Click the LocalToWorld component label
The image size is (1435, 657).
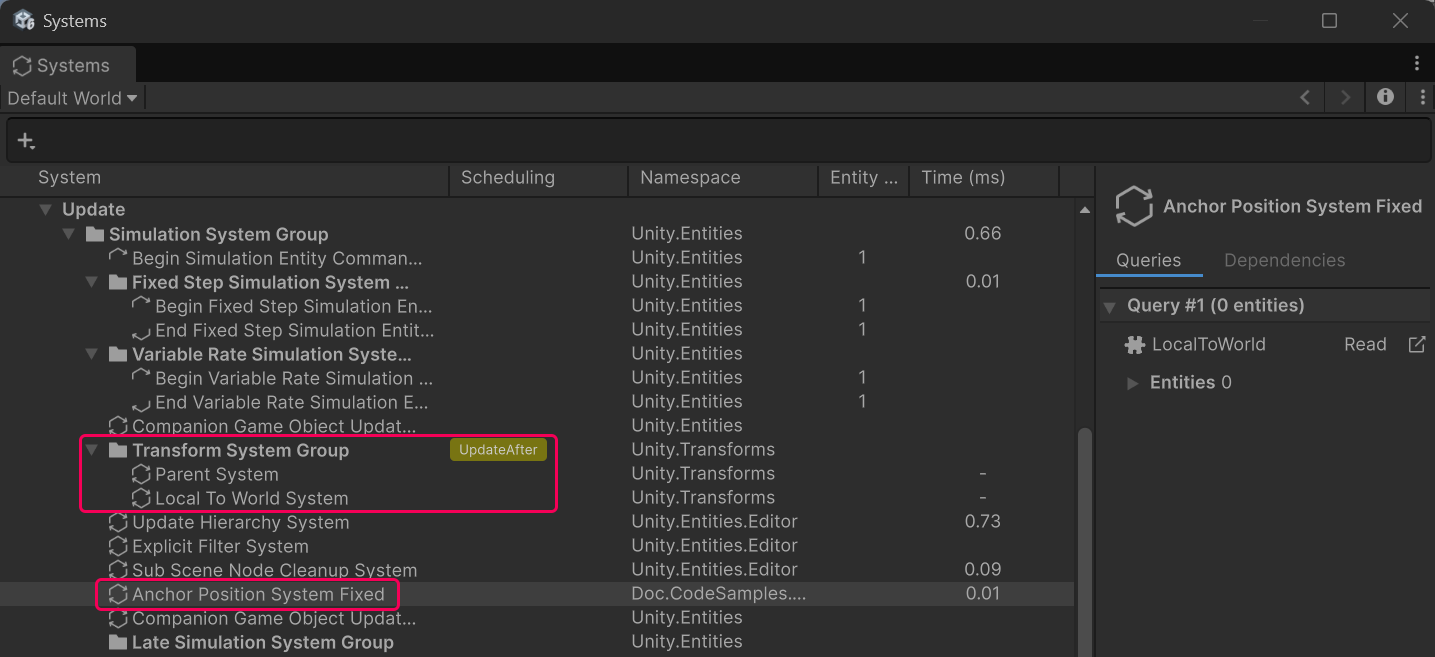1208,345
